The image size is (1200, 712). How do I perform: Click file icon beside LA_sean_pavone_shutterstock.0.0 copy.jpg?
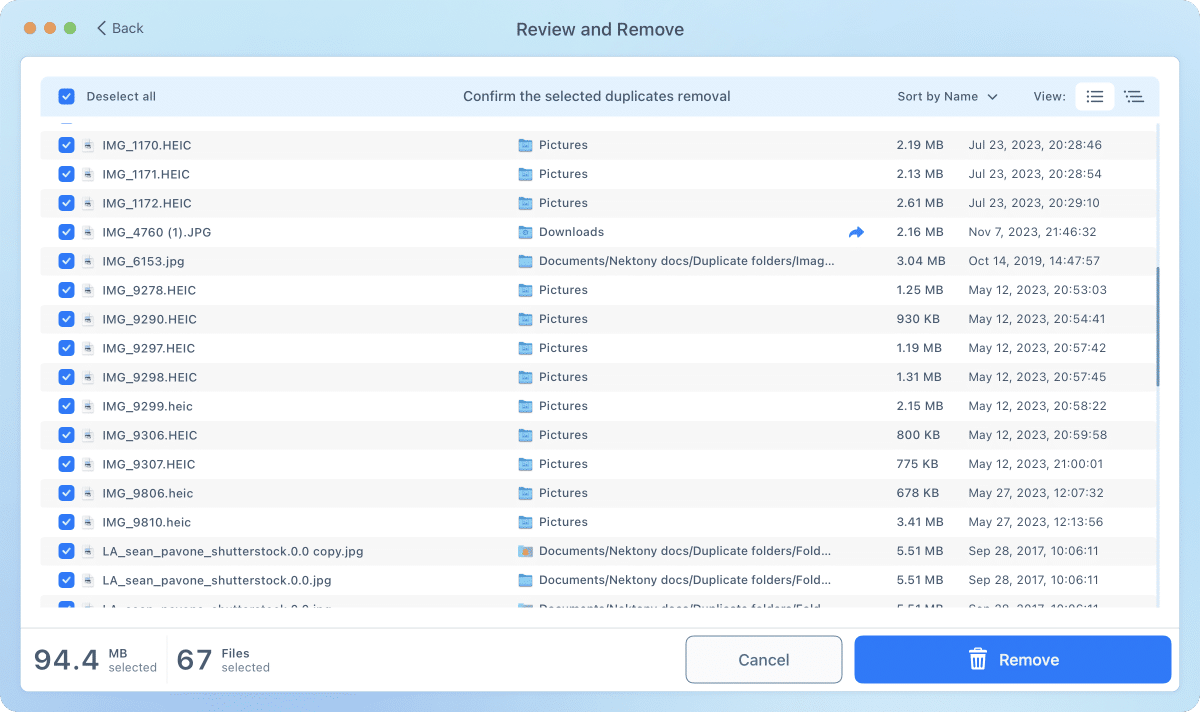tap(89, 551)
